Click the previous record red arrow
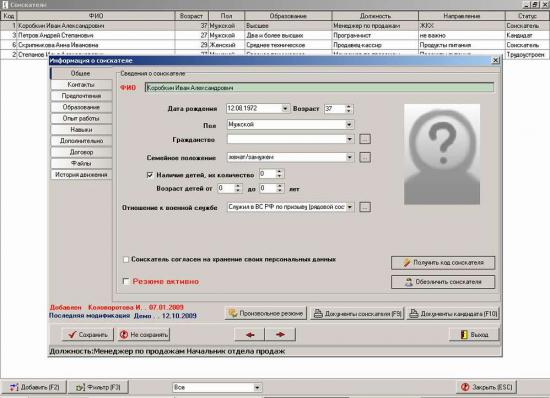The height and width of the screenshot is (398, 550). pyautogui.click(x=250, y=335)
